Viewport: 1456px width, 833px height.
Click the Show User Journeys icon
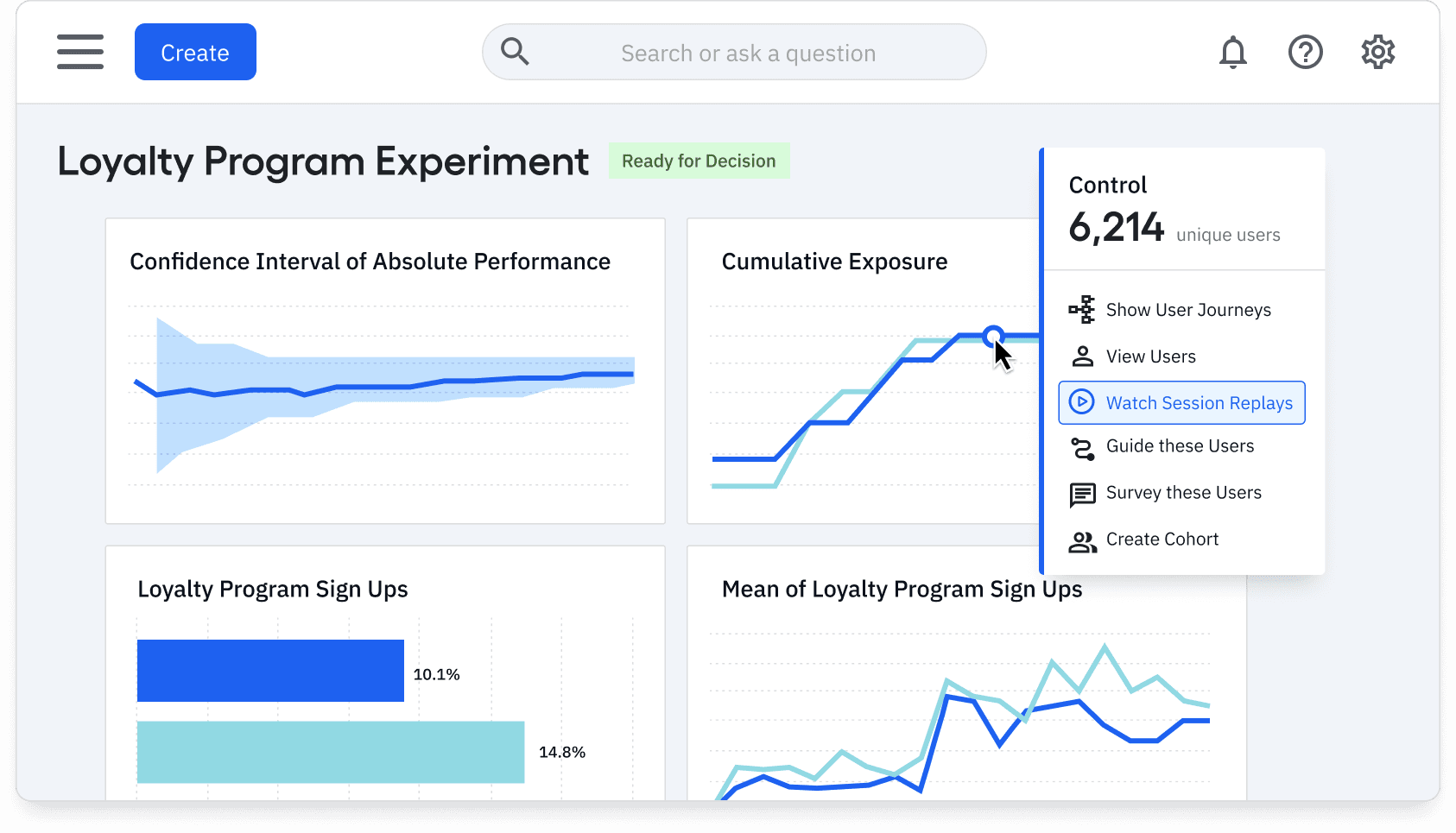point(1082,309)
